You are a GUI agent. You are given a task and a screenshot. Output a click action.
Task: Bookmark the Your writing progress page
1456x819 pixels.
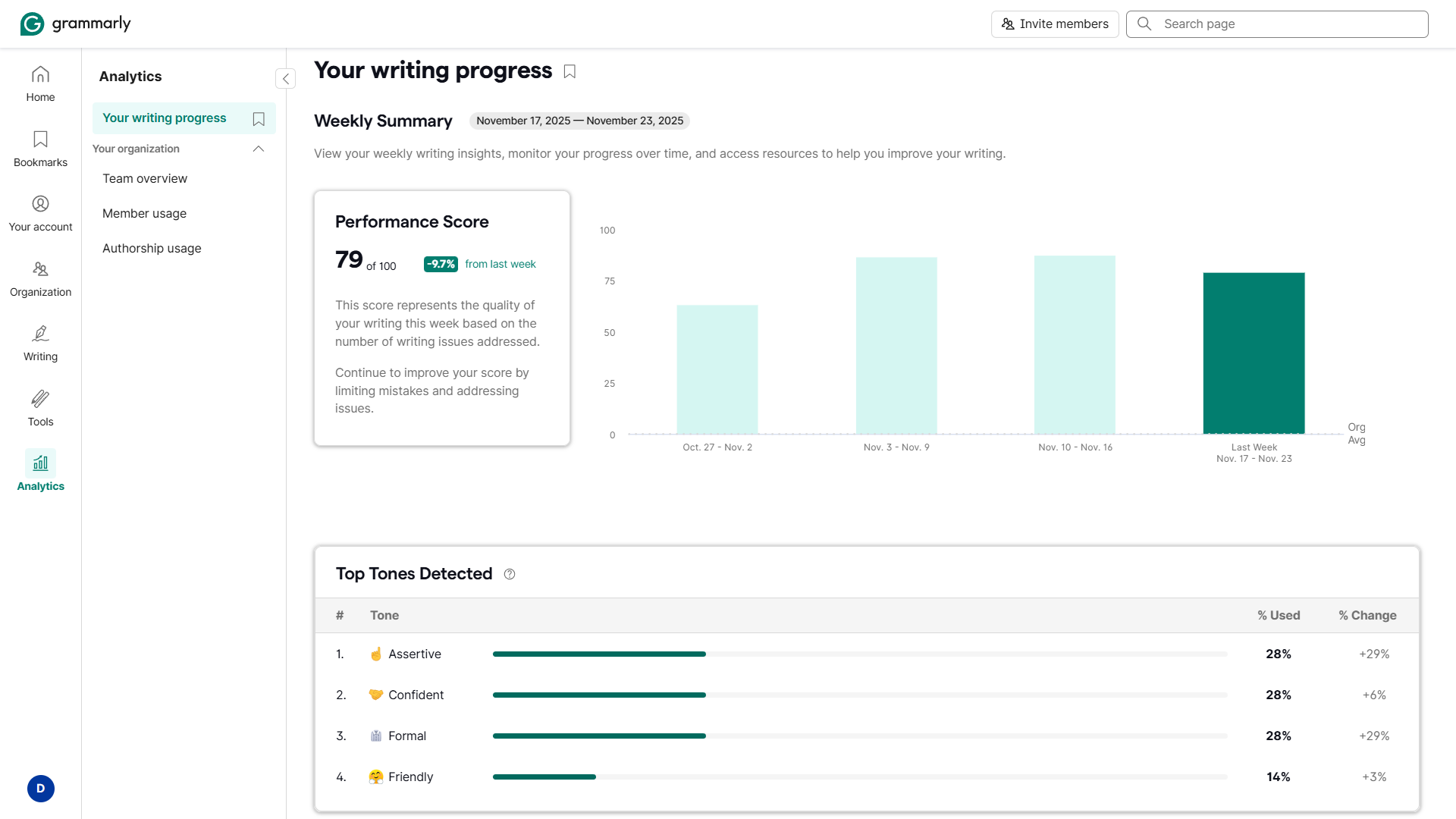(x=258, y=119)
